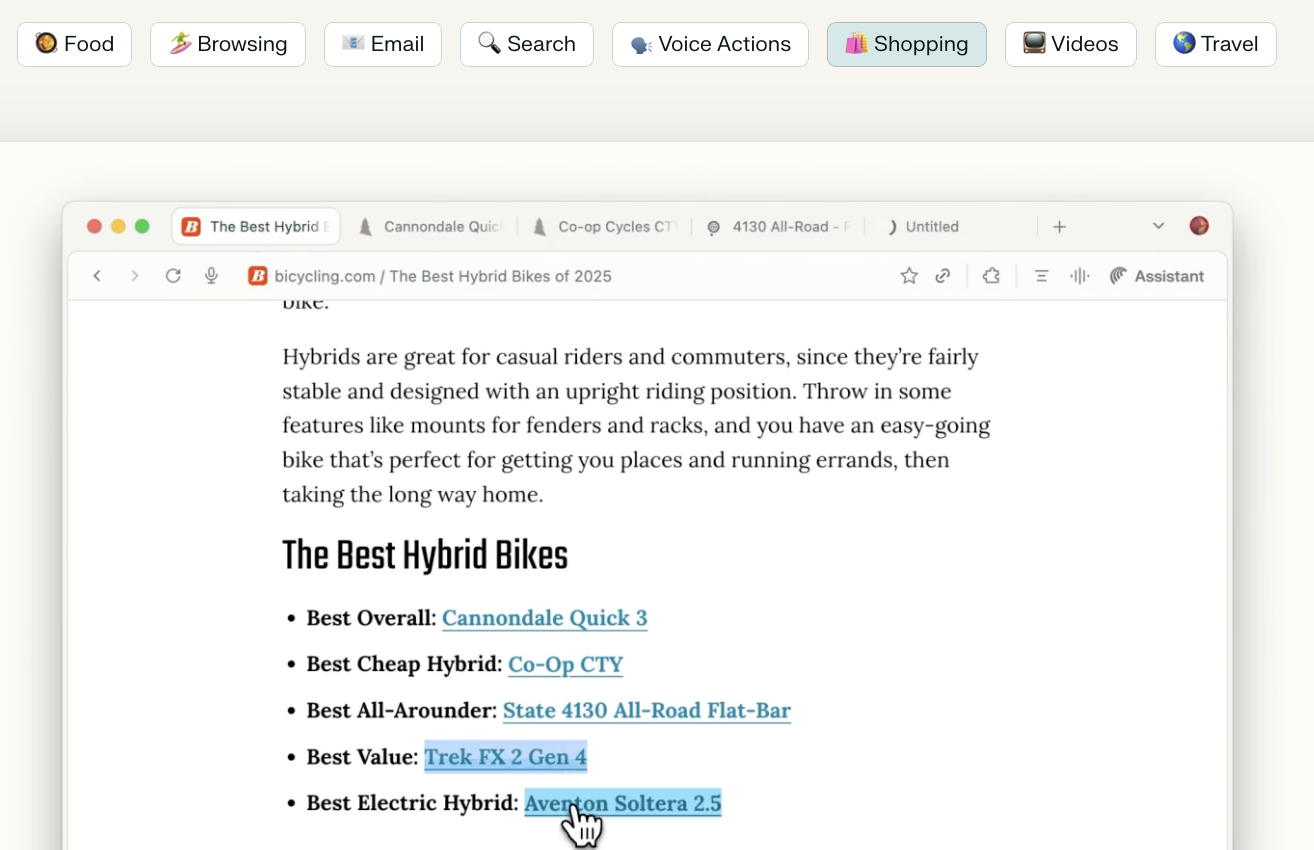This screenshot has width=1314, height=850.
Task: Click the bicycling.com site favicon in address bar
Action: [257, 276]
